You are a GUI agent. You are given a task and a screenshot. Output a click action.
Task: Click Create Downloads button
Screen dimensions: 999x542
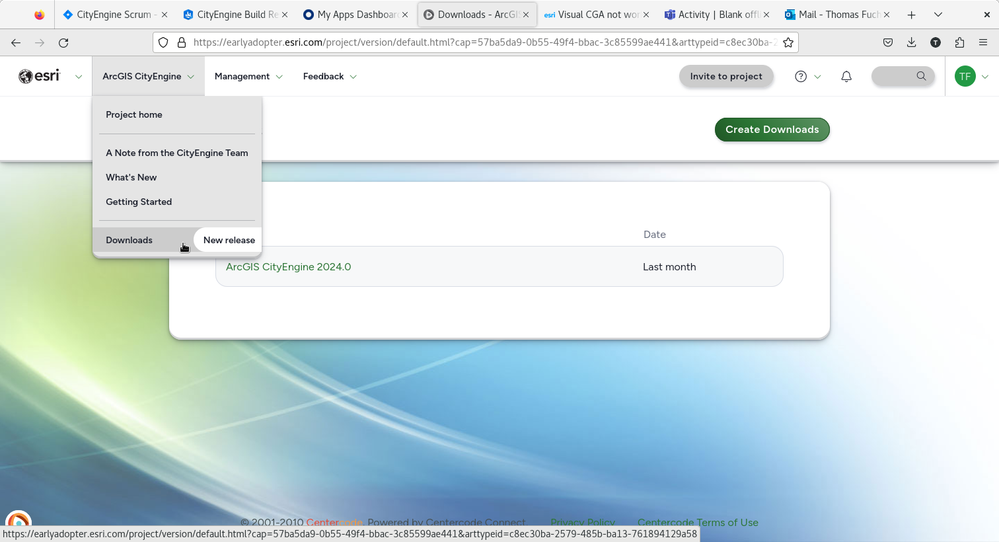click(x=772, y=129)
